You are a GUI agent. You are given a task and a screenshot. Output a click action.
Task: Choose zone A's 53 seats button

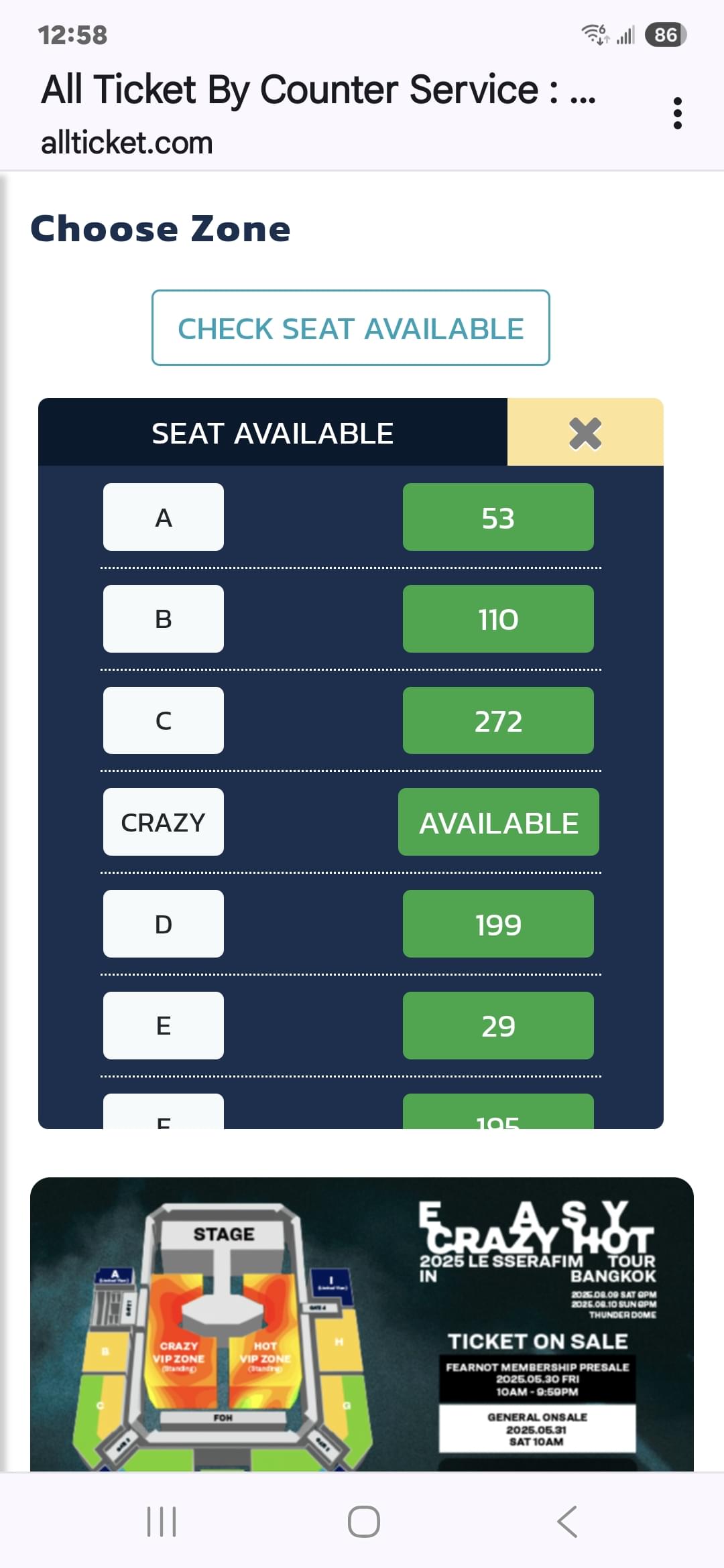tap(498, 517)
